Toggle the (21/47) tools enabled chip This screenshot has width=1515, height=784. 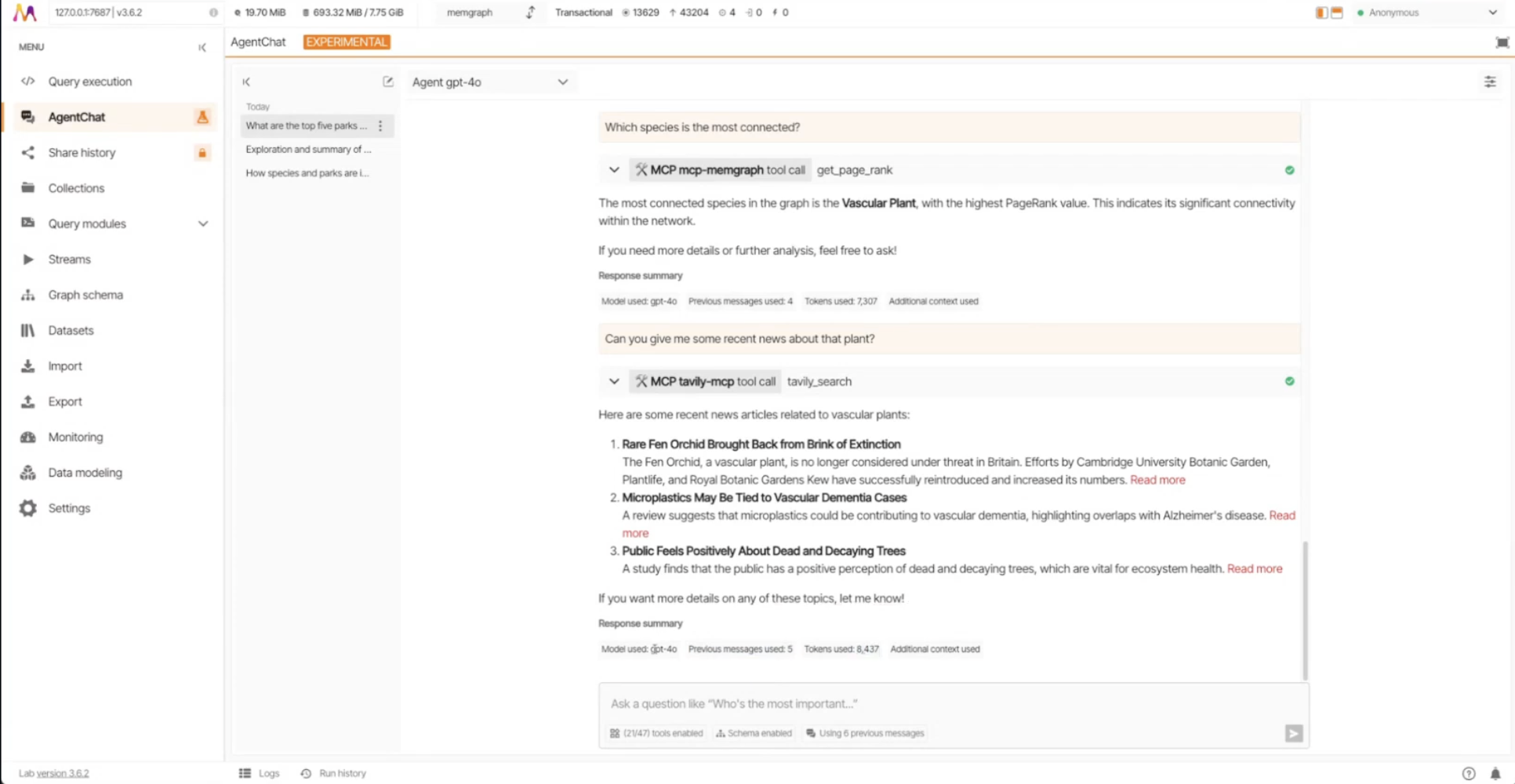pos(656,733)
